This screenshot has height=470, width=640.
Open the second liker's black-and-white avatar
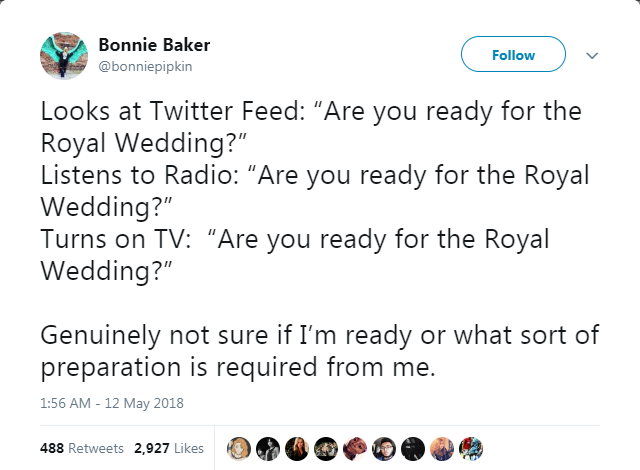[268, 448]
